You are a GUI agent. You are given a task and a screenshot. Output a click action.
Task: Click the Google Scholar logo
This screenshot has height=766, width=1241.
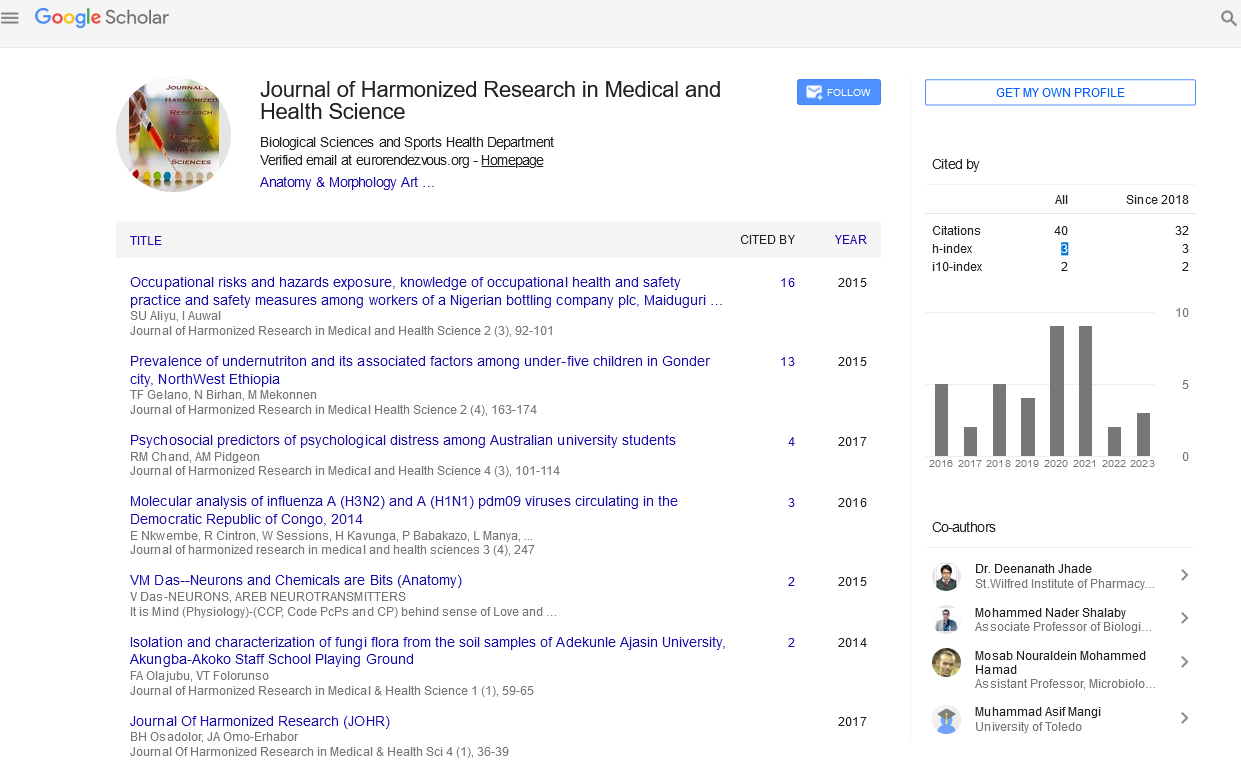tap(102, 18)
